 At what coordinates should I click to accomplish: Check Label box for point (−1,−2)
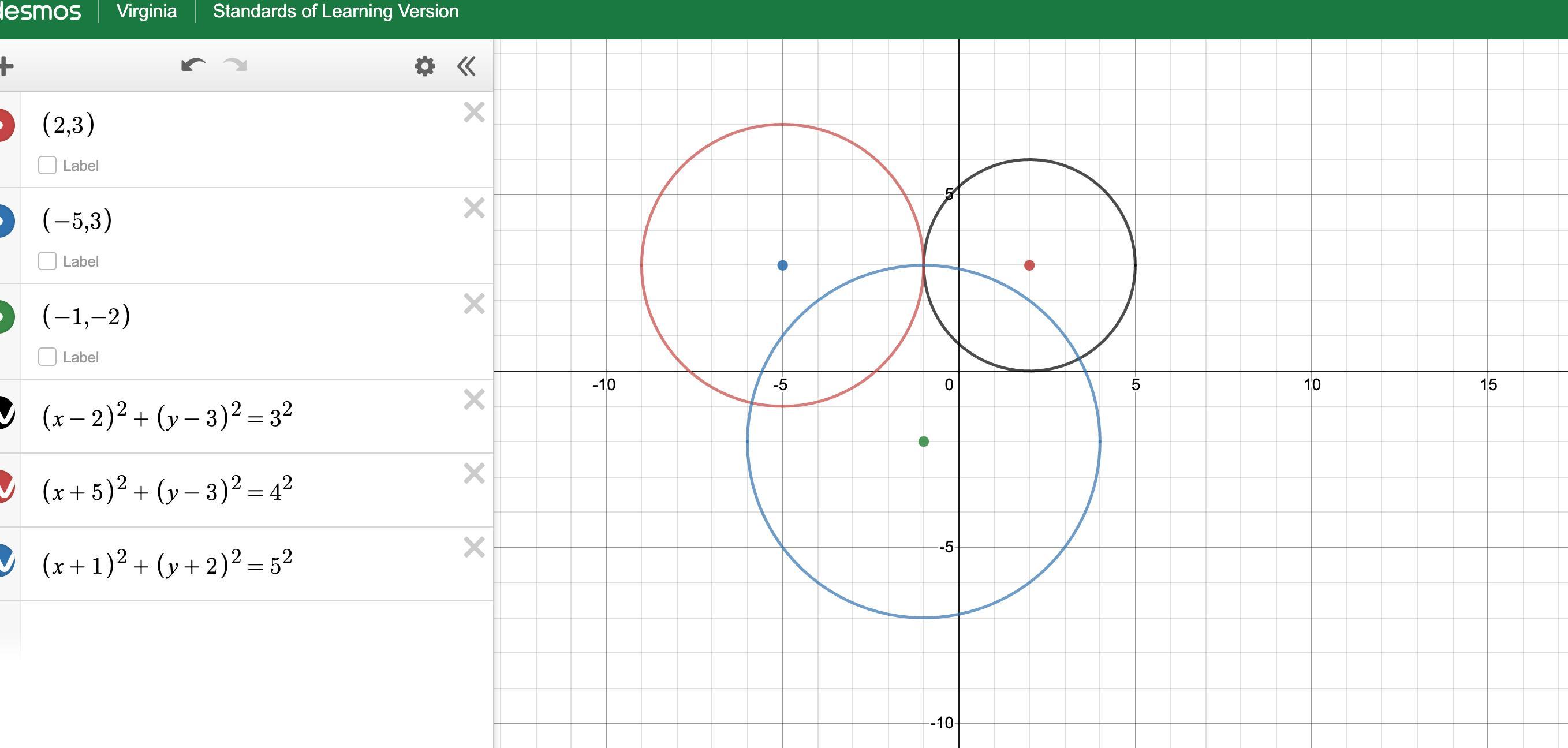(x=47, y=357)
